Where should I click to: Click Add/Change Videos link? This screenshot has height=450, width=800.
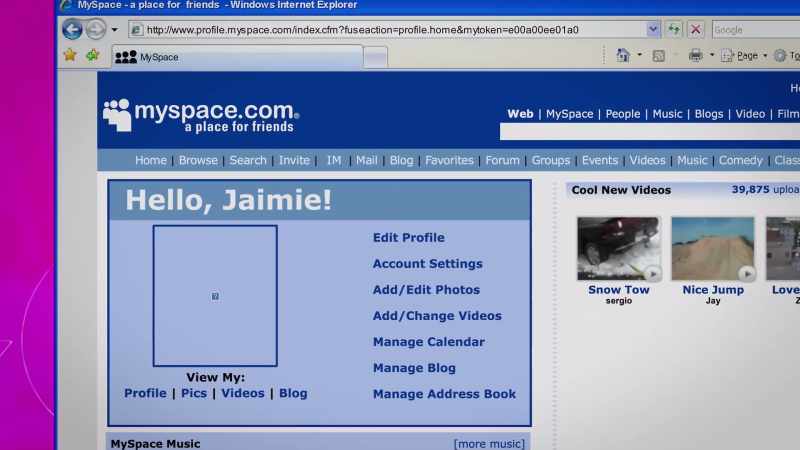coord(437,316)
